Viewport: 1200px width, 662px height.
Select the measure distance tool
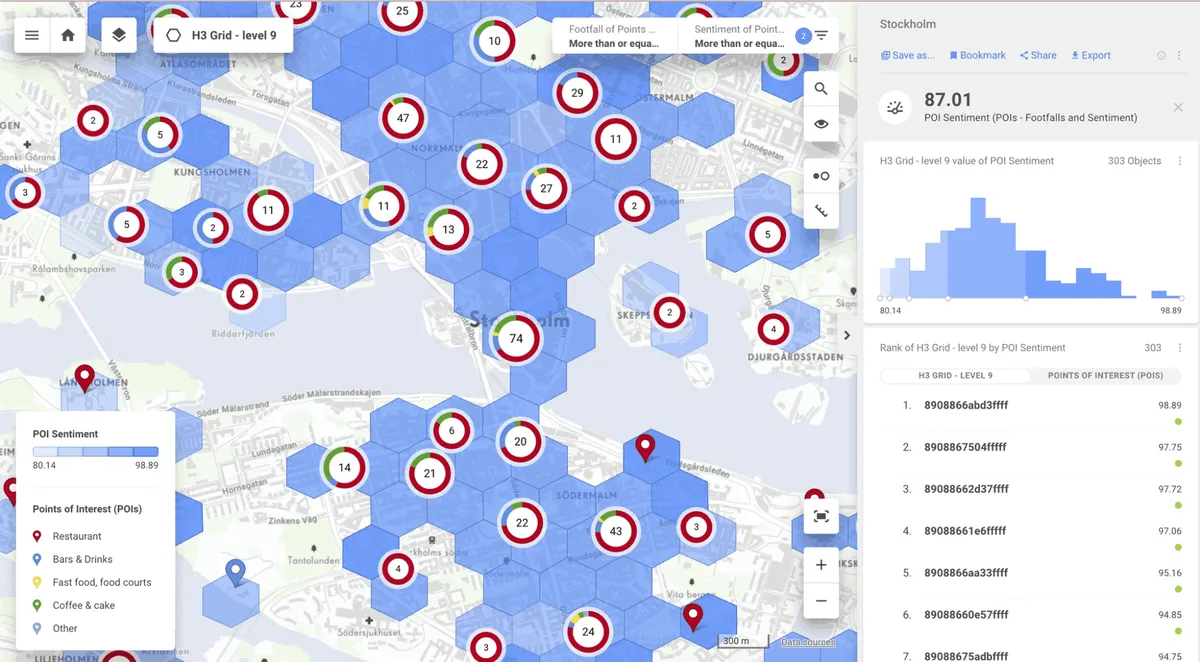click(x=821, y=211)
